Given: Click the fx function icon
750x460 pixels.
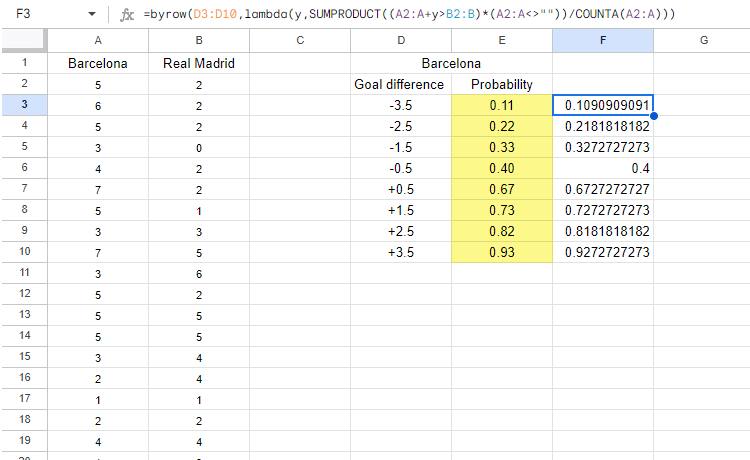Looking at the screenshot, I should tap(127, 15).
